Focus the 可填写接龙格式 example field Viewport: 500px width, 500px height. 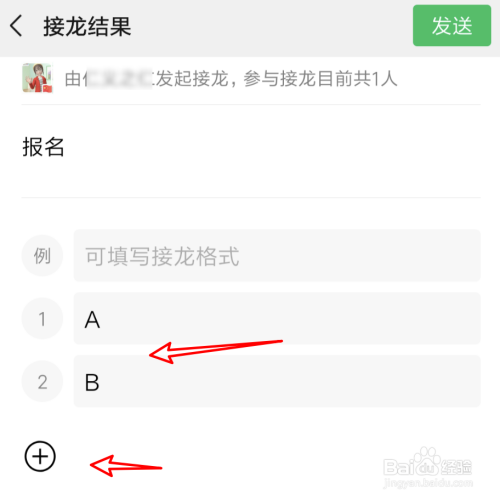277,255
